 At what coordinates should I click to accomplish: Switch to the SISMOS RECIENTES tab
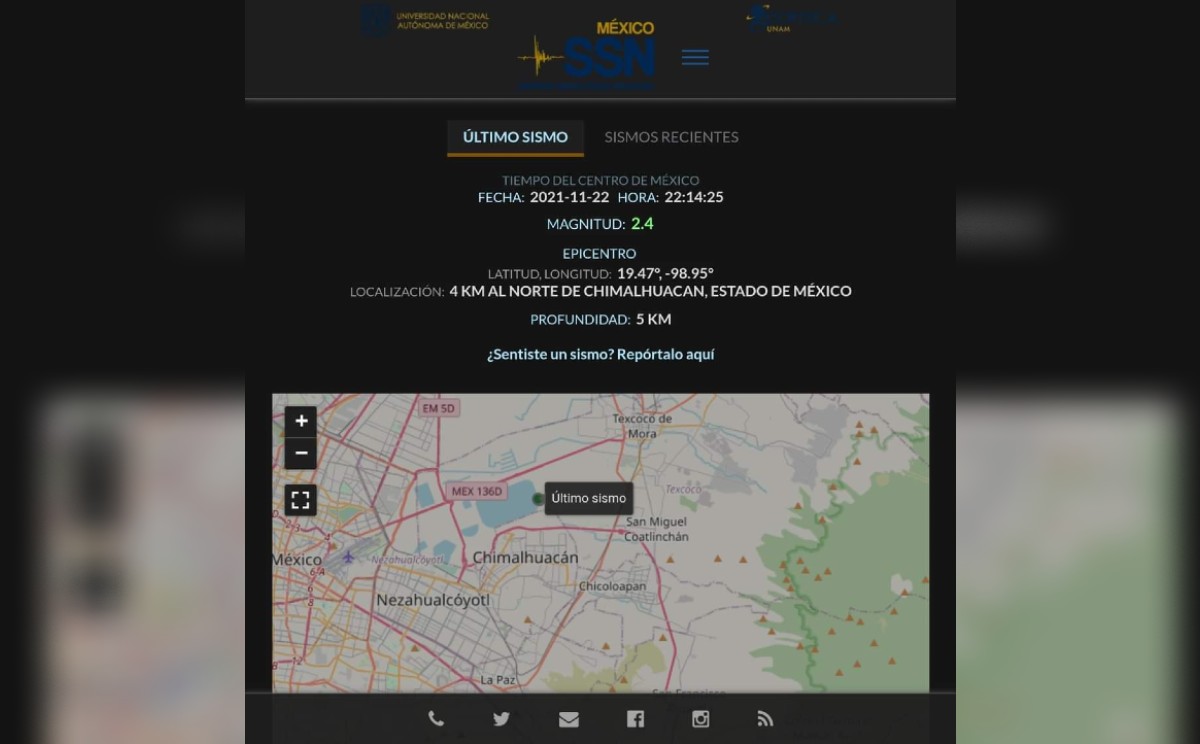coord(671,137)
